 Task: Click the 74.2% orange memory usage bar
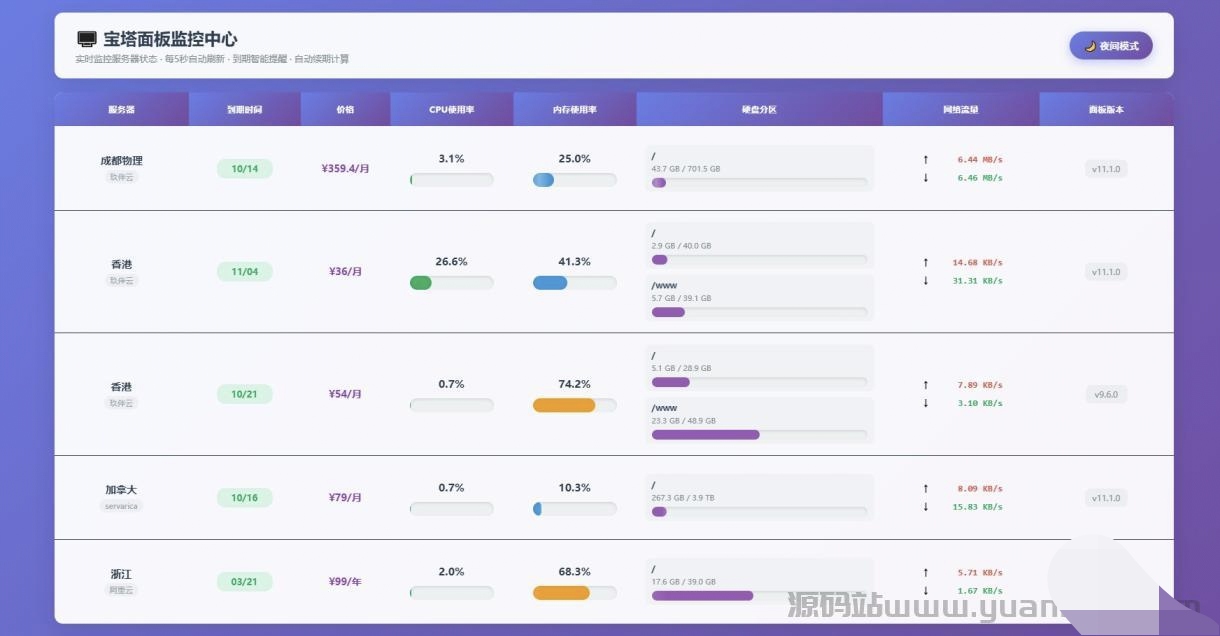(x=564, y=405)
